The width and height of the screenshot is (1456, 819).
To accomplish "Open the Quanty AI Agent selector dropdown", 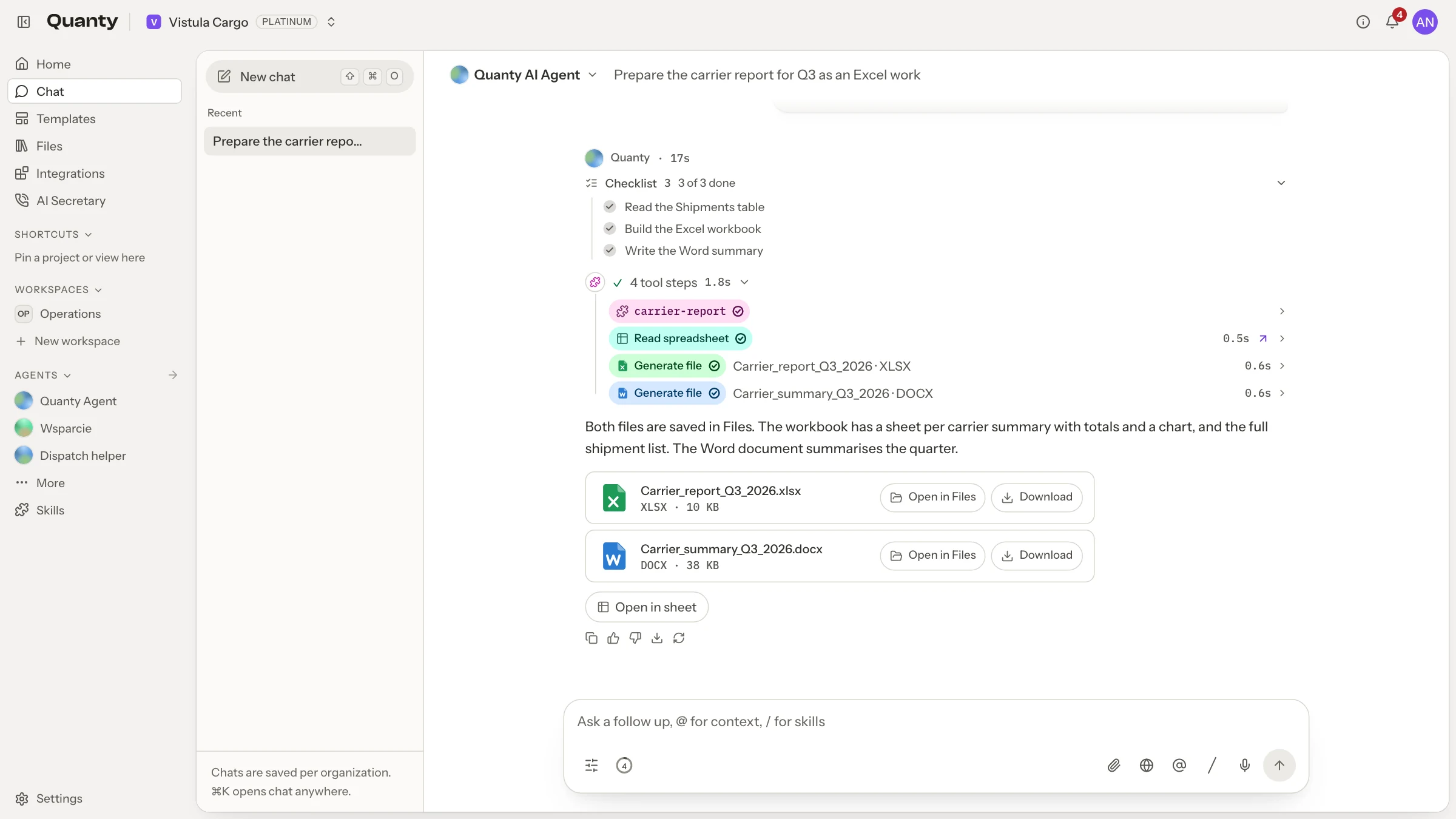I will [524, 75].
